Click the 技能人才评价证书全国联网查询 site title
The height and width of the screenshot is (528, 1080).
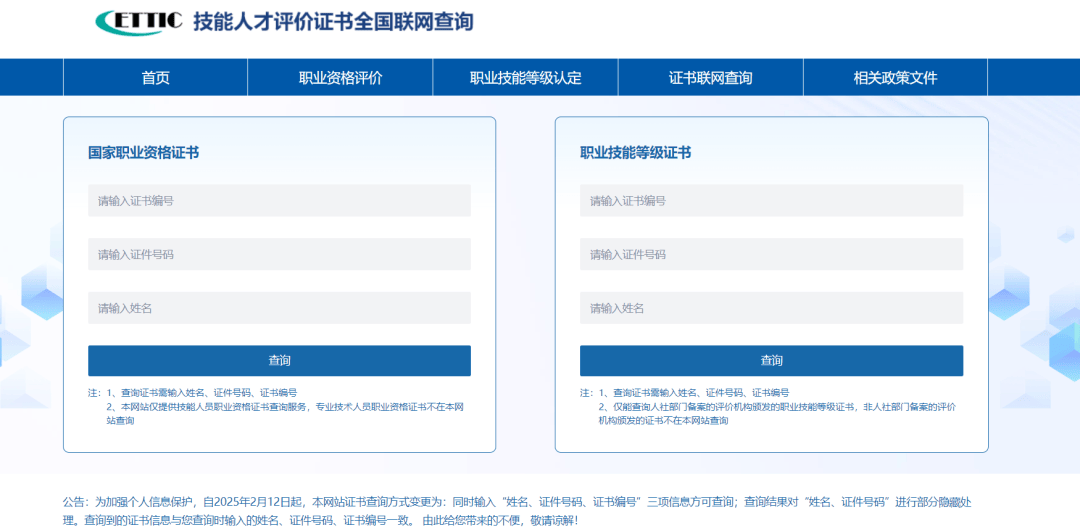pyautogui.click(x=333, y=22)
